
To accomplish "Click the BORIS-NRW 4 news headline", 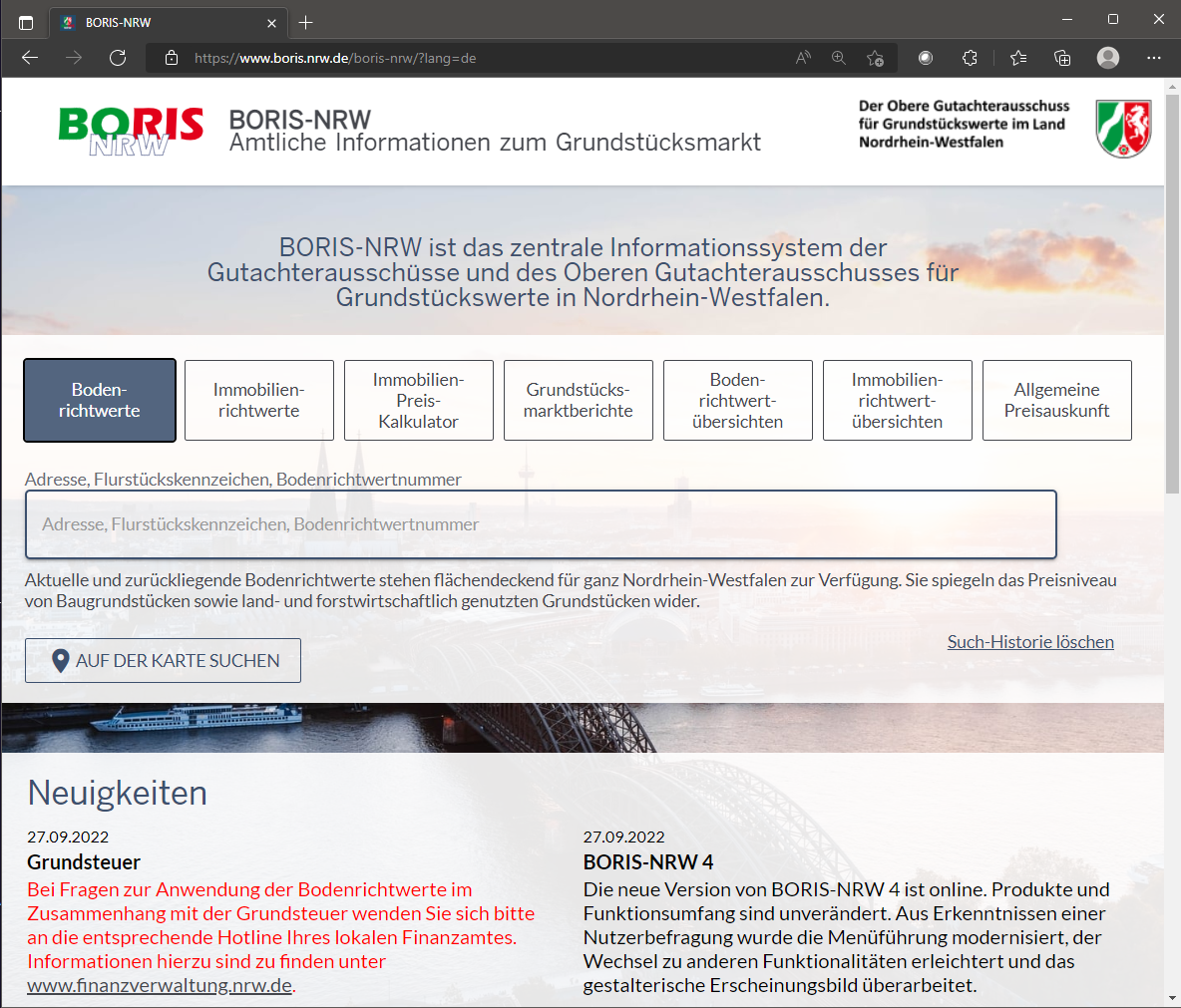I will point(648,862).
